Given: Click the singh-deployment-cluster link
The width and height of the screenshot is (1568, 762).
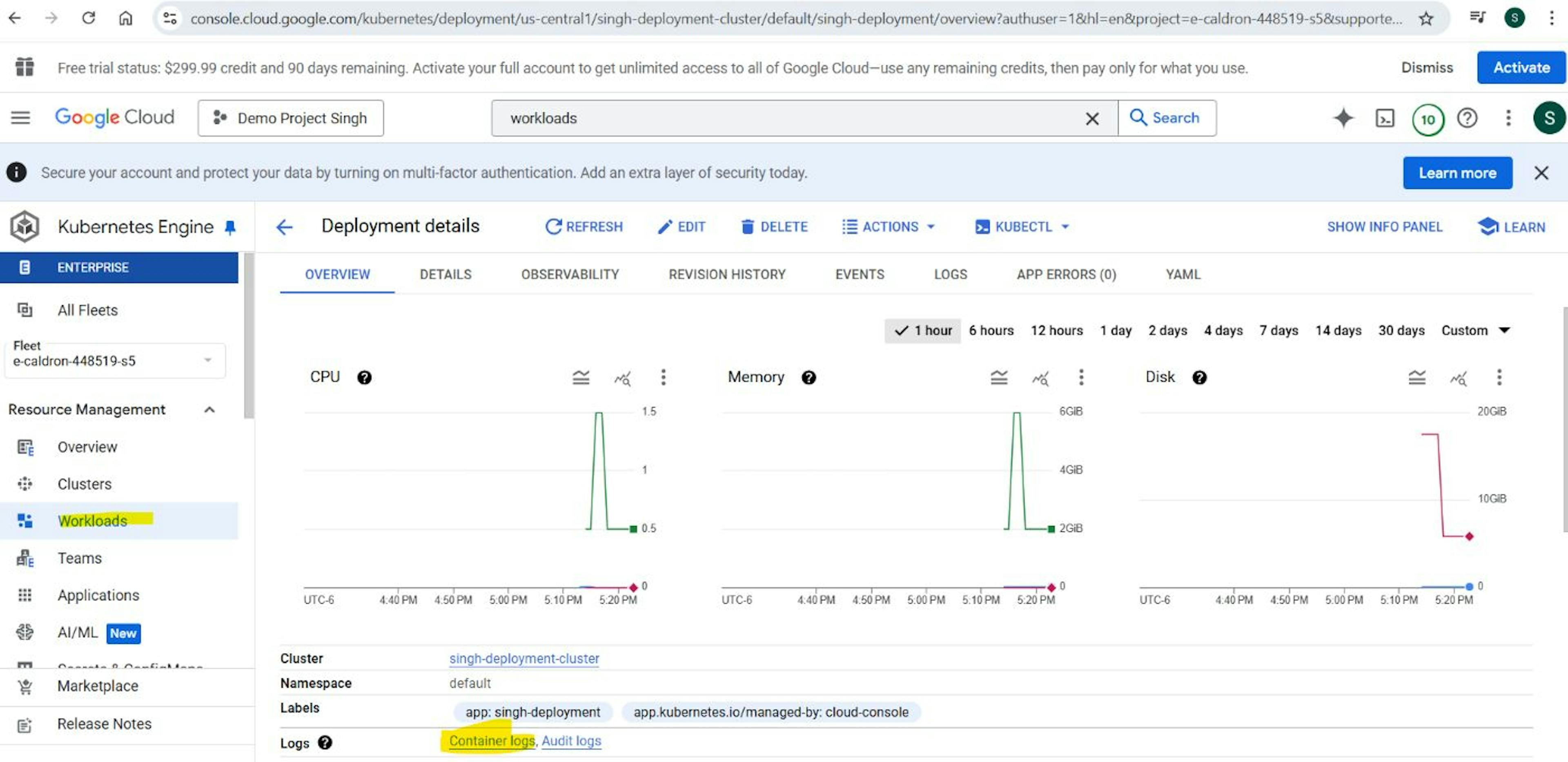Looking at the screenshot, I should [523, 658].
